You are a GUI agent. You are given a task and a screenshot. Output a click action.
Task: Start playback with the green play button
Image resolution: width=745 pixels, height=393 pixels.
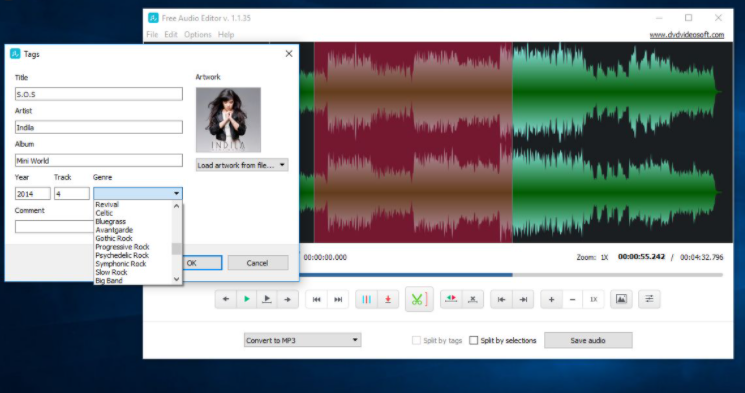246,299
